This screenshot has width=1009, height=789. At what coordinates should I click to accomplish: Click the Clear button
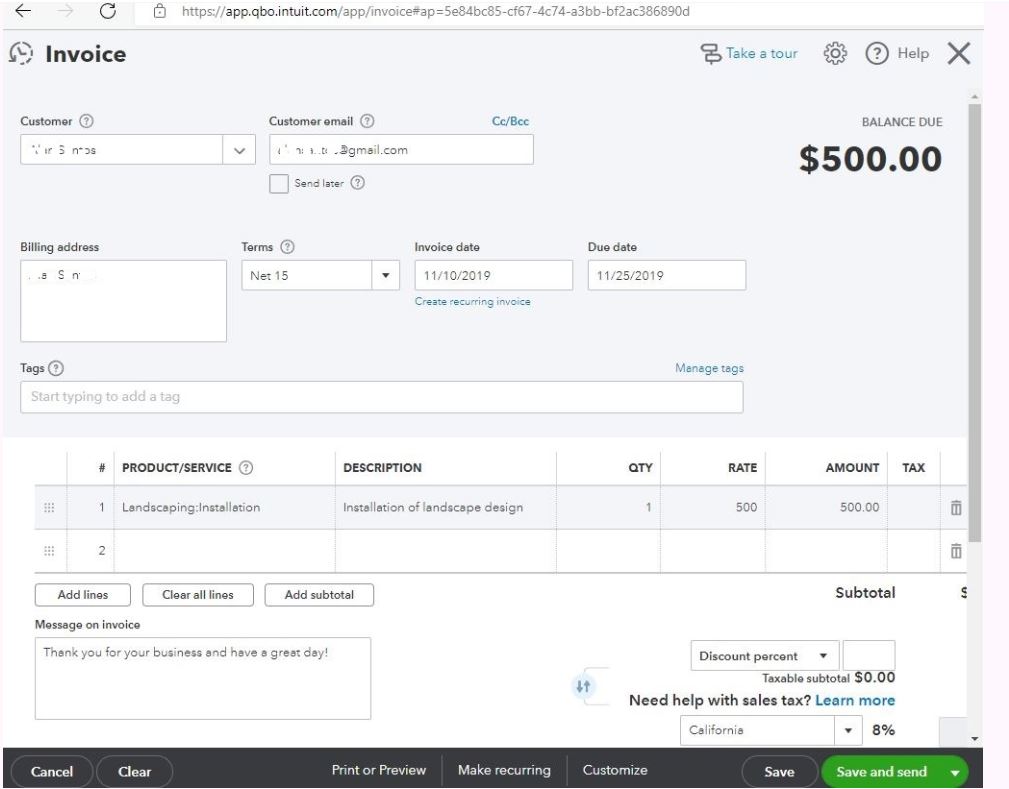134,772
